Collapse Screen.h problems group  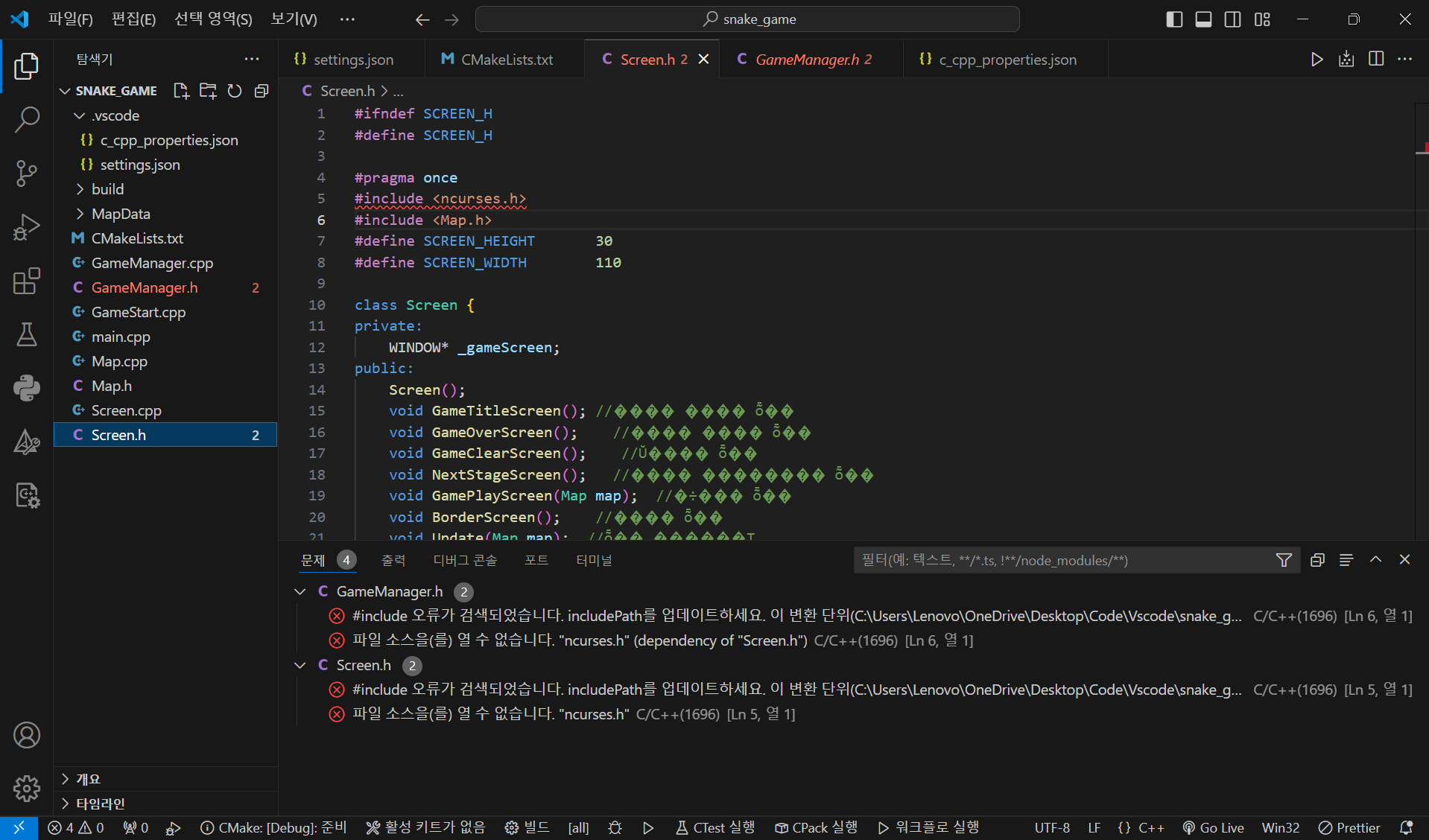tap(300, 665)
